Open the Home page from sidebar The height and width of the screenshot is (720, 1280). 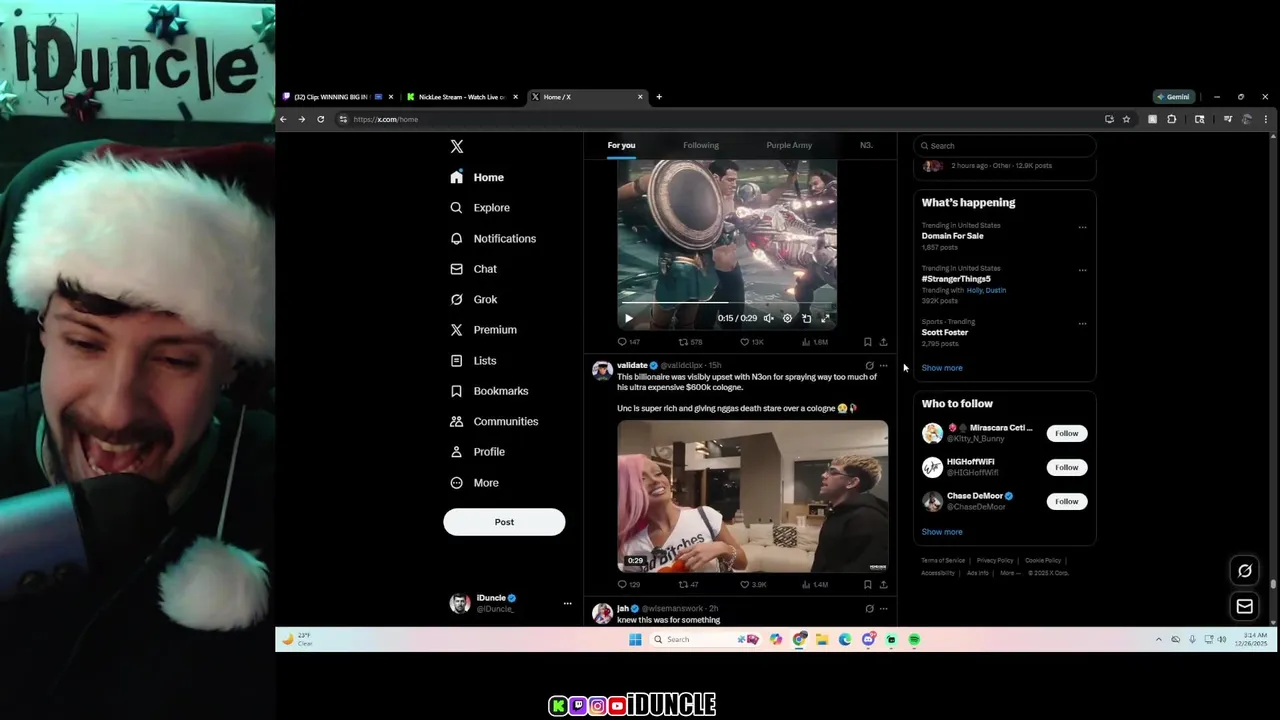[477, 177]
